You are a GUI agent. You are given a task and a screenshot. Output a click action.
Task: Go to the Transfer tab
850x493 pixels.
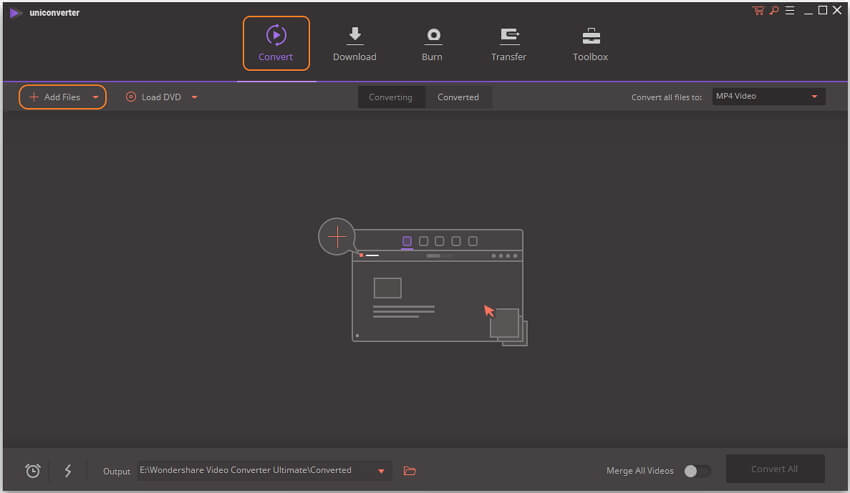[x=508, y=43]
